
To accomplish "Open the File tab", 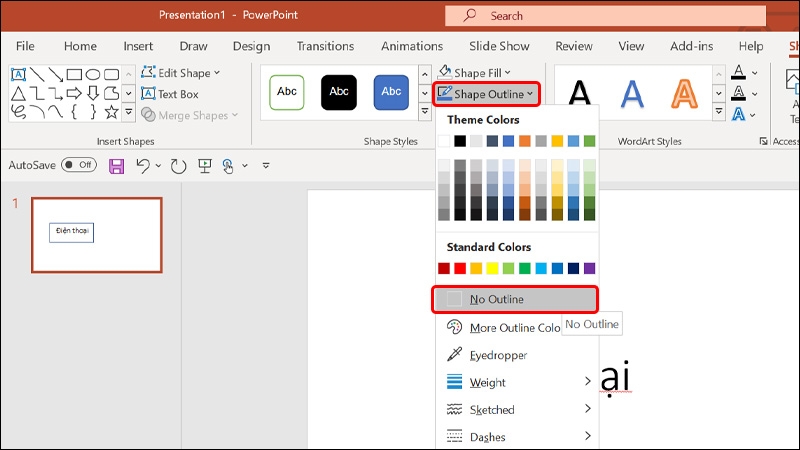I will click(25, 46).
